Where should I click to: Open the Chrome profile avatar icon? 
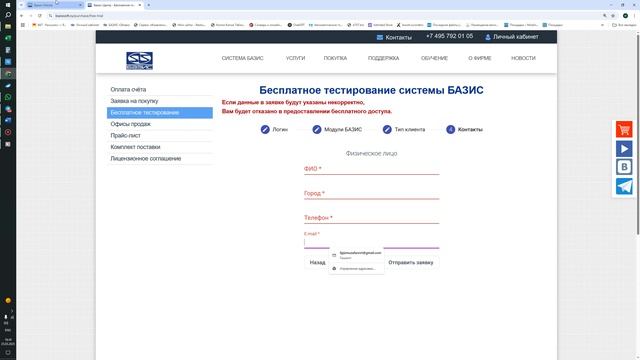click(x=625, y=16)
